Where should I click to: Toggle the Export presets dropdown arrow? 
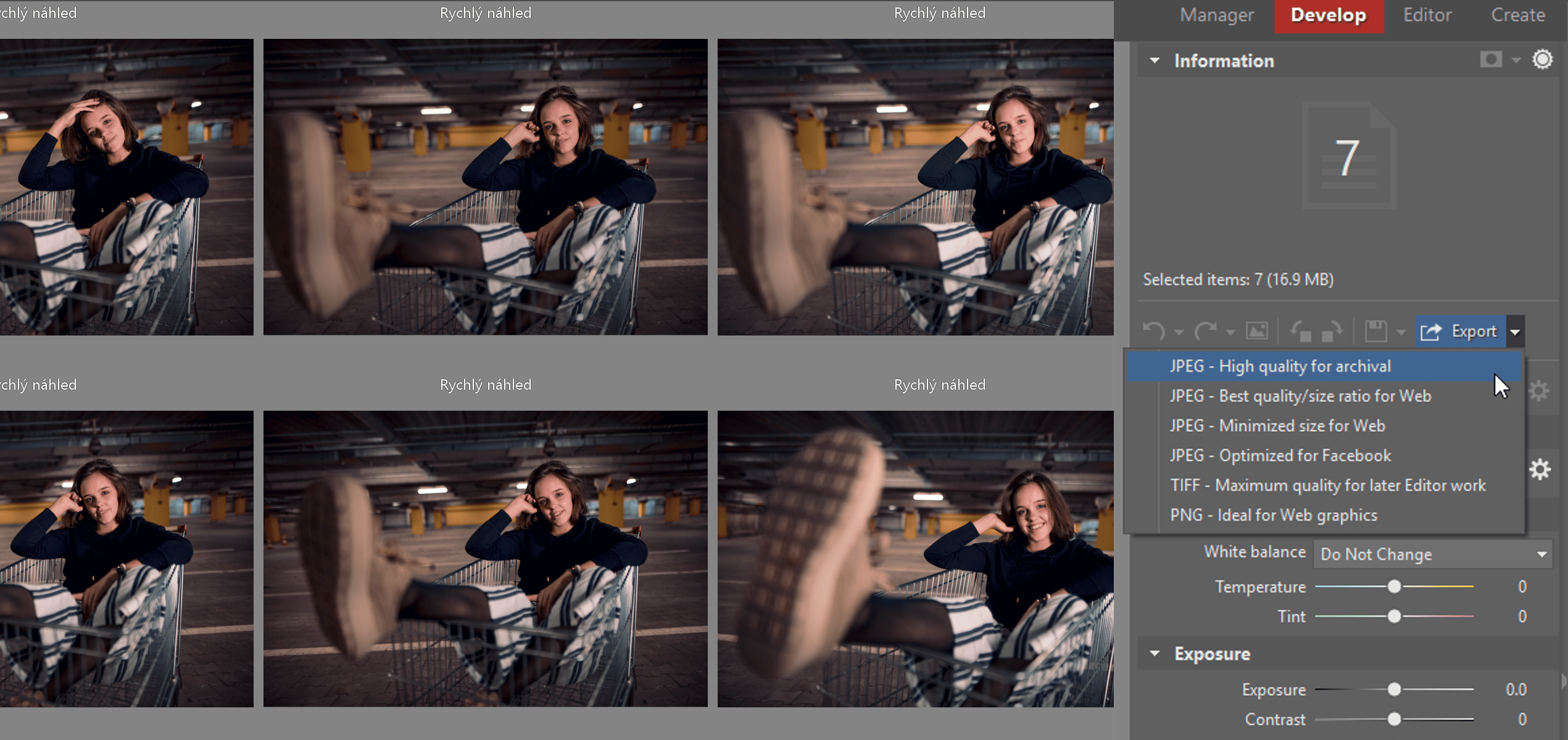coord(1515,332)
